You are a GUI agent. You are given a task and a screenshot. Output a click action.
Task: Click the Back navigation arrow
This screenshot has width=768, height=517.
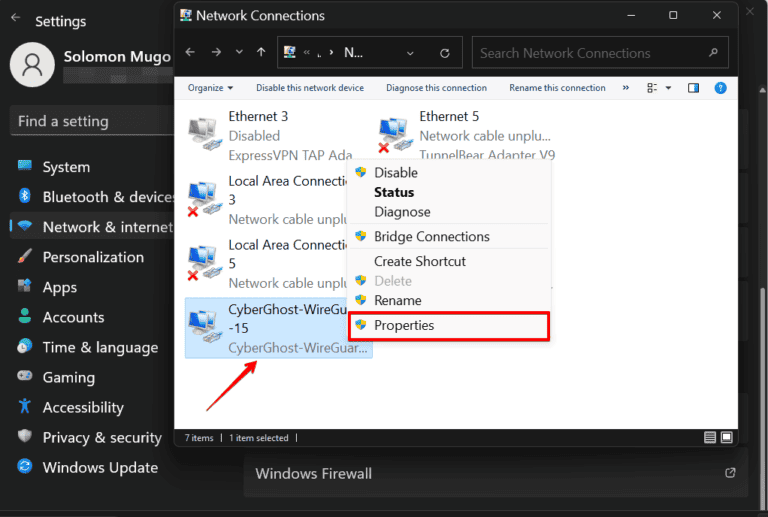point(190,52)
